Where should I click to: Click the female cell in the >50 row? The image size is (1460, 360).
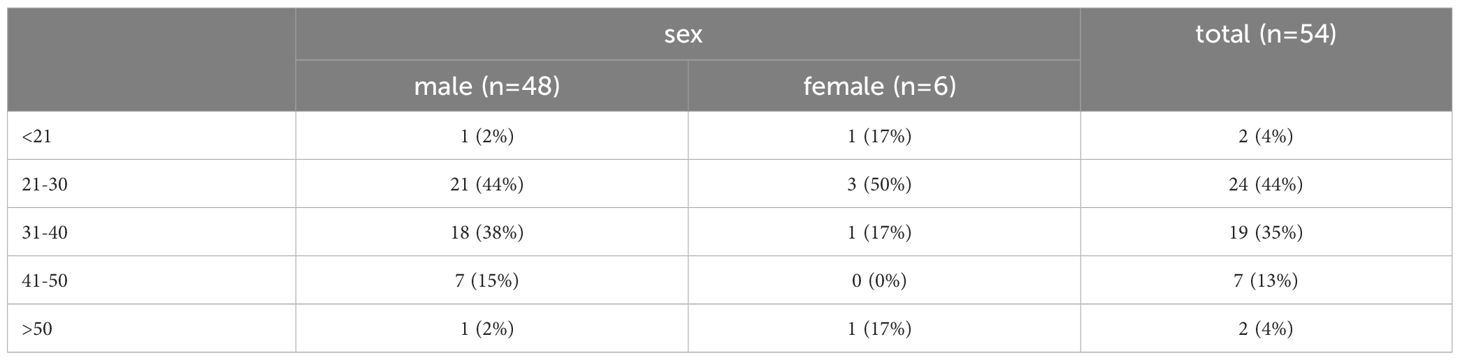pyautogui.click(x=884, y=328)
